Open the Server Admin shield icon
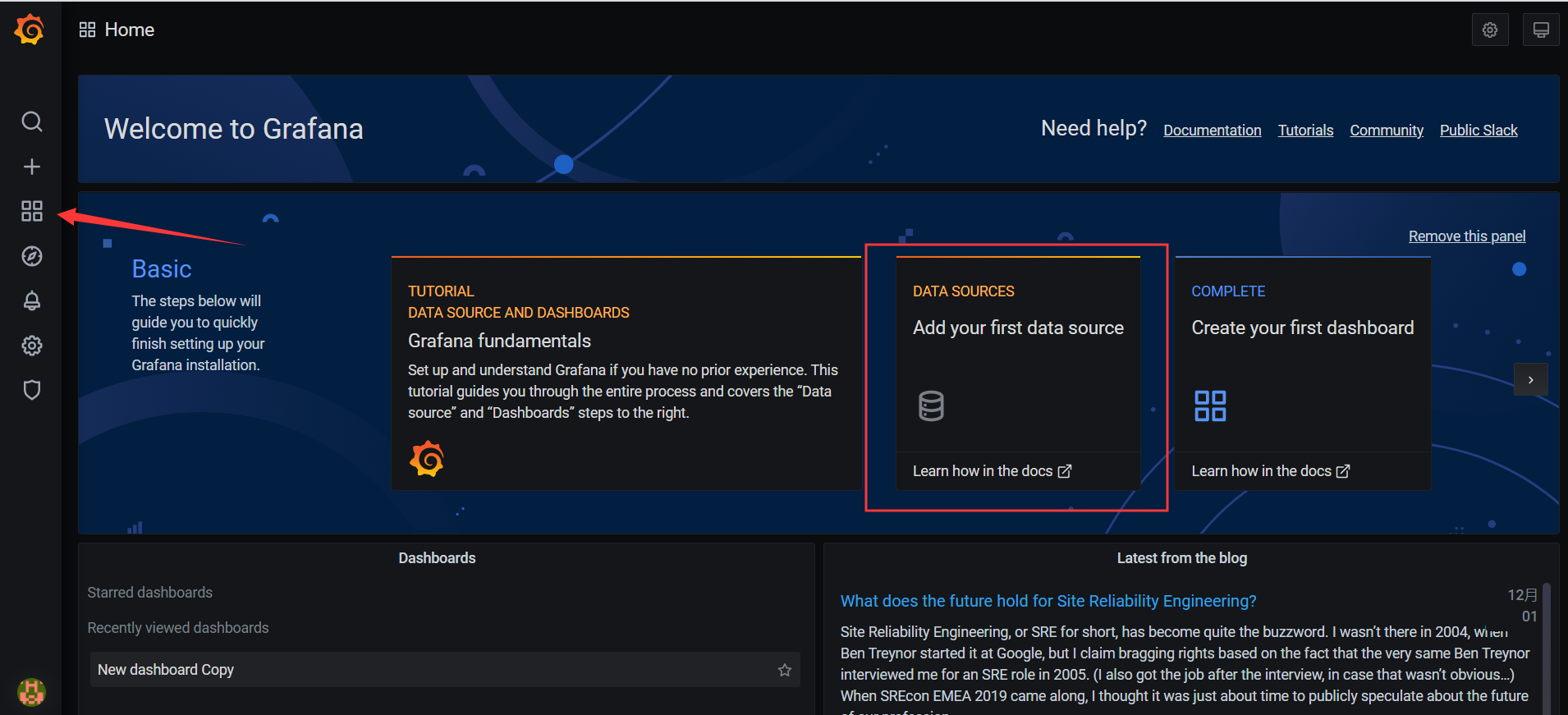 [31, 390]
